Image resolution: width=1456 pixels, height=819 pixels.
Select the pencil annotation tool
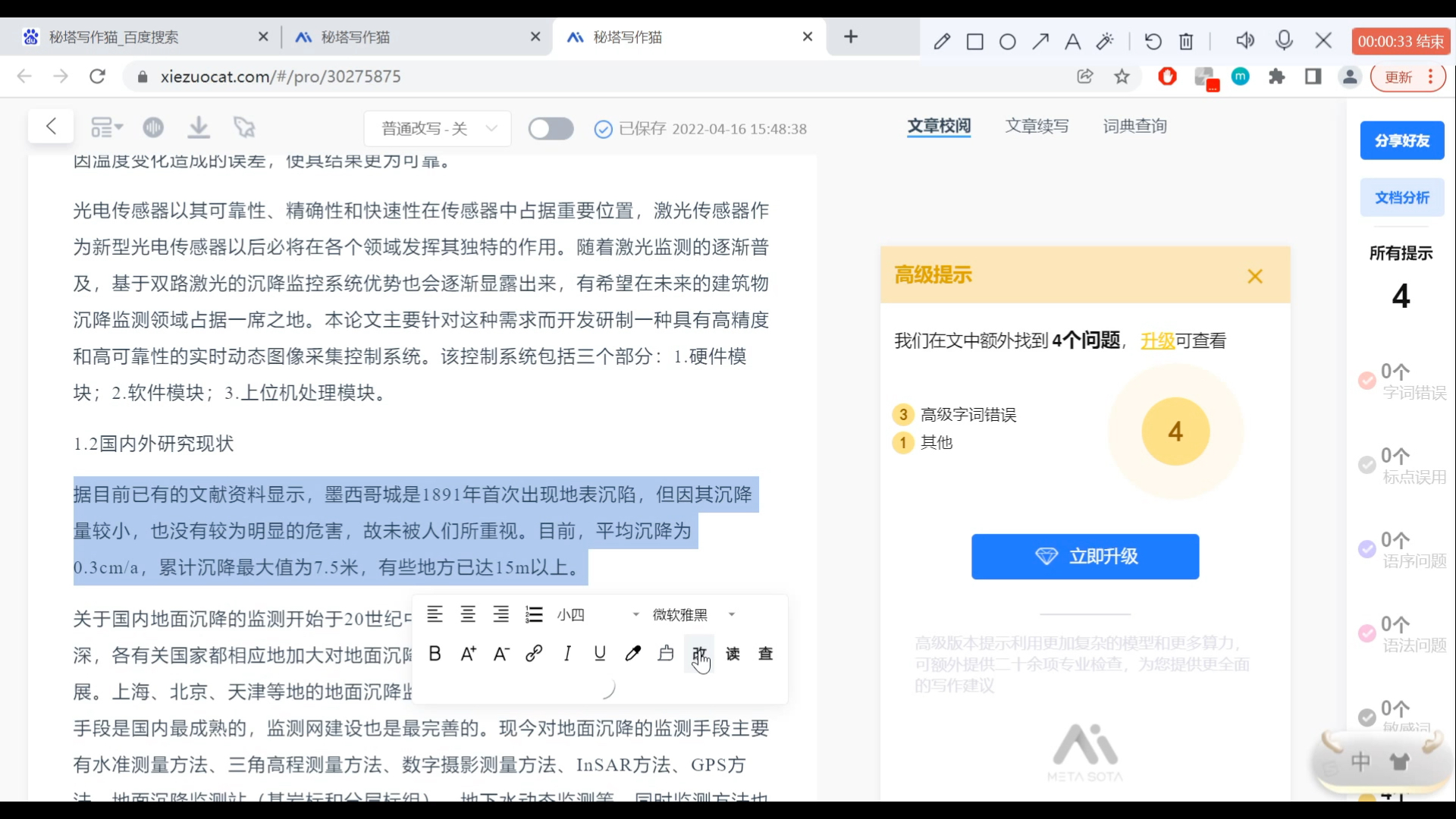942,41
